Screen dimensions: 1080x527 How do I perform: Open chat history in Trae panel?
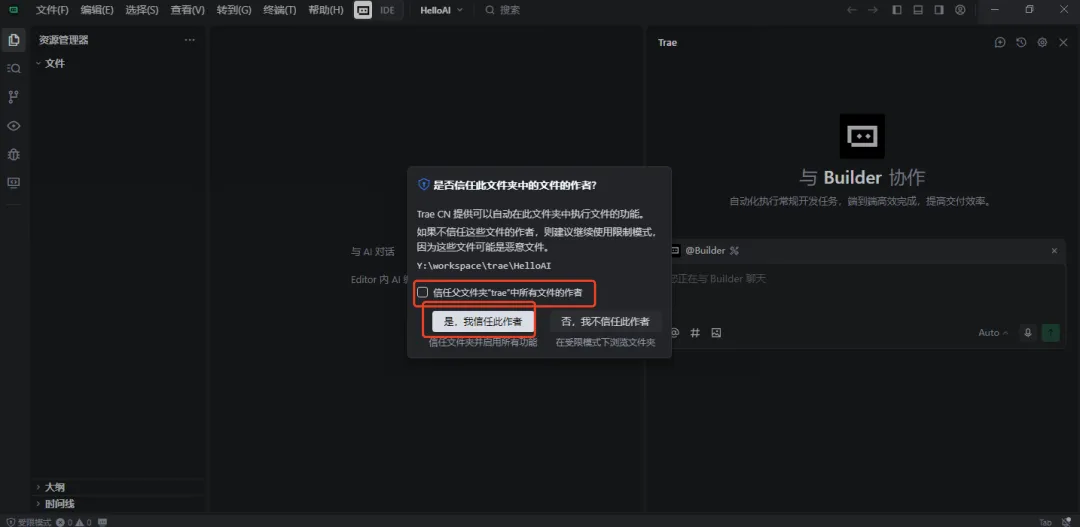[1021, 42]
